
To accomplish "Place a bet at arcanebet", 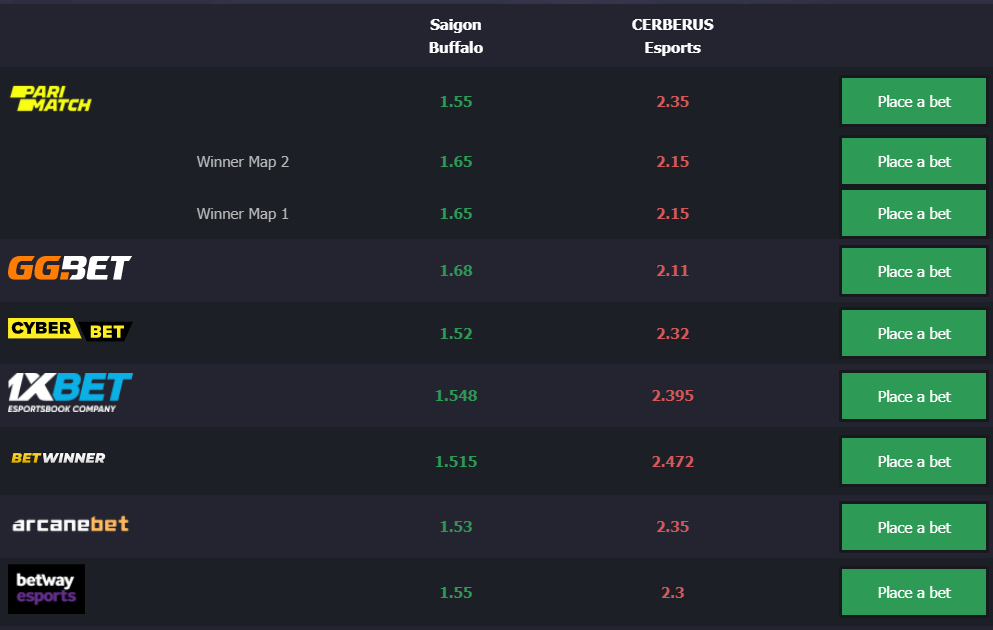I will pos(913,527).
